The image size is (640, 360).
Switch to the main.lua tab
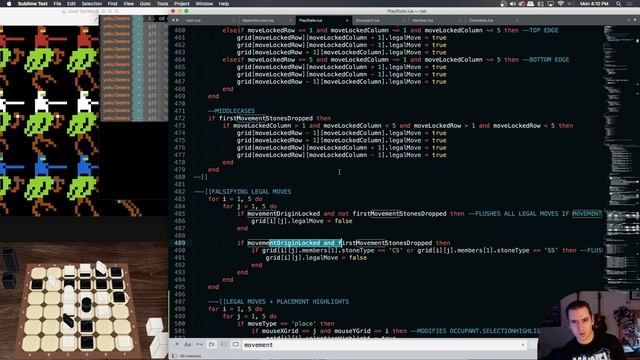(x=209, y=20)
